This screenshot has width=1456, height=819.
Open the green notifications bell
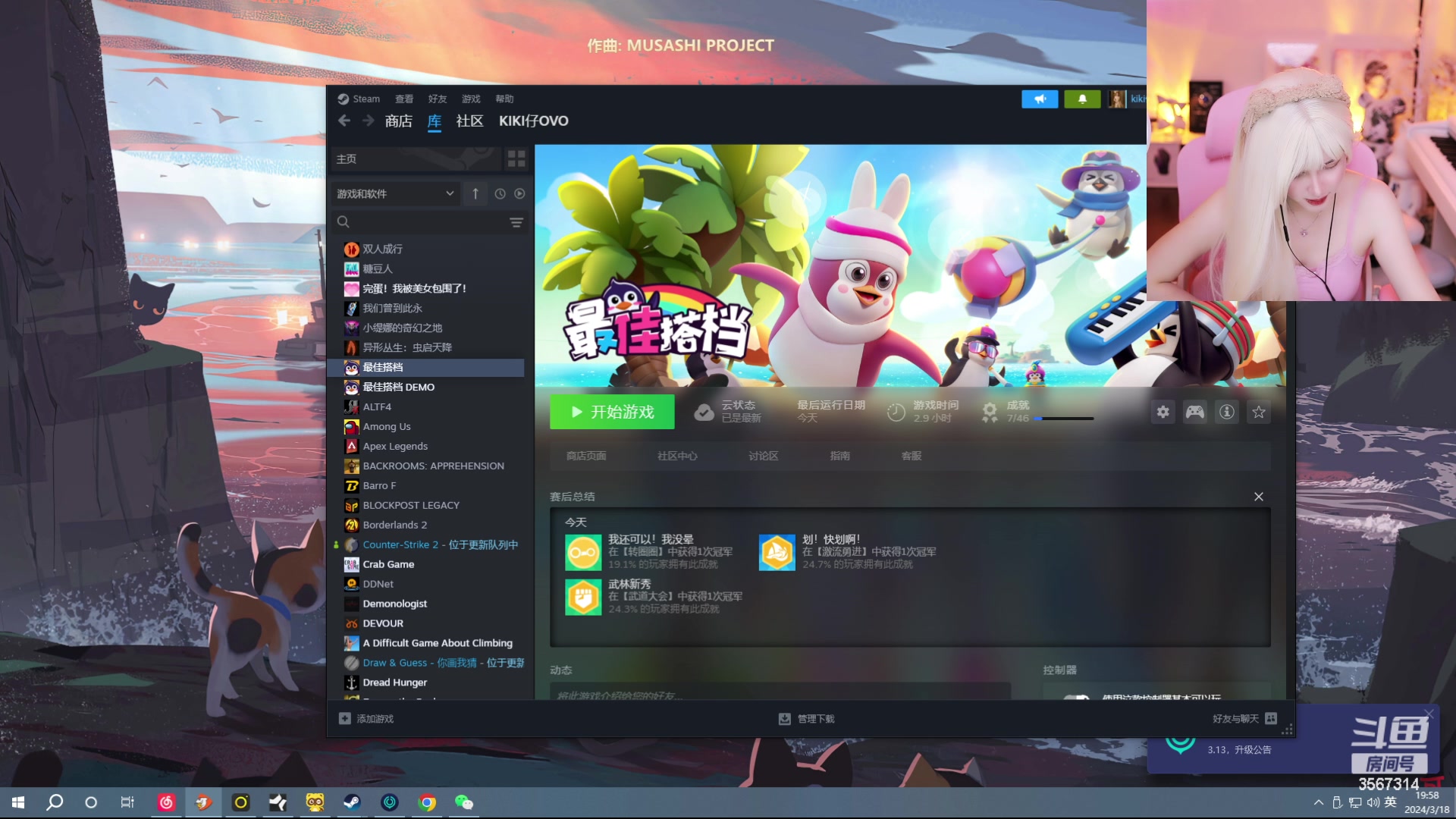coord(1082,99)
